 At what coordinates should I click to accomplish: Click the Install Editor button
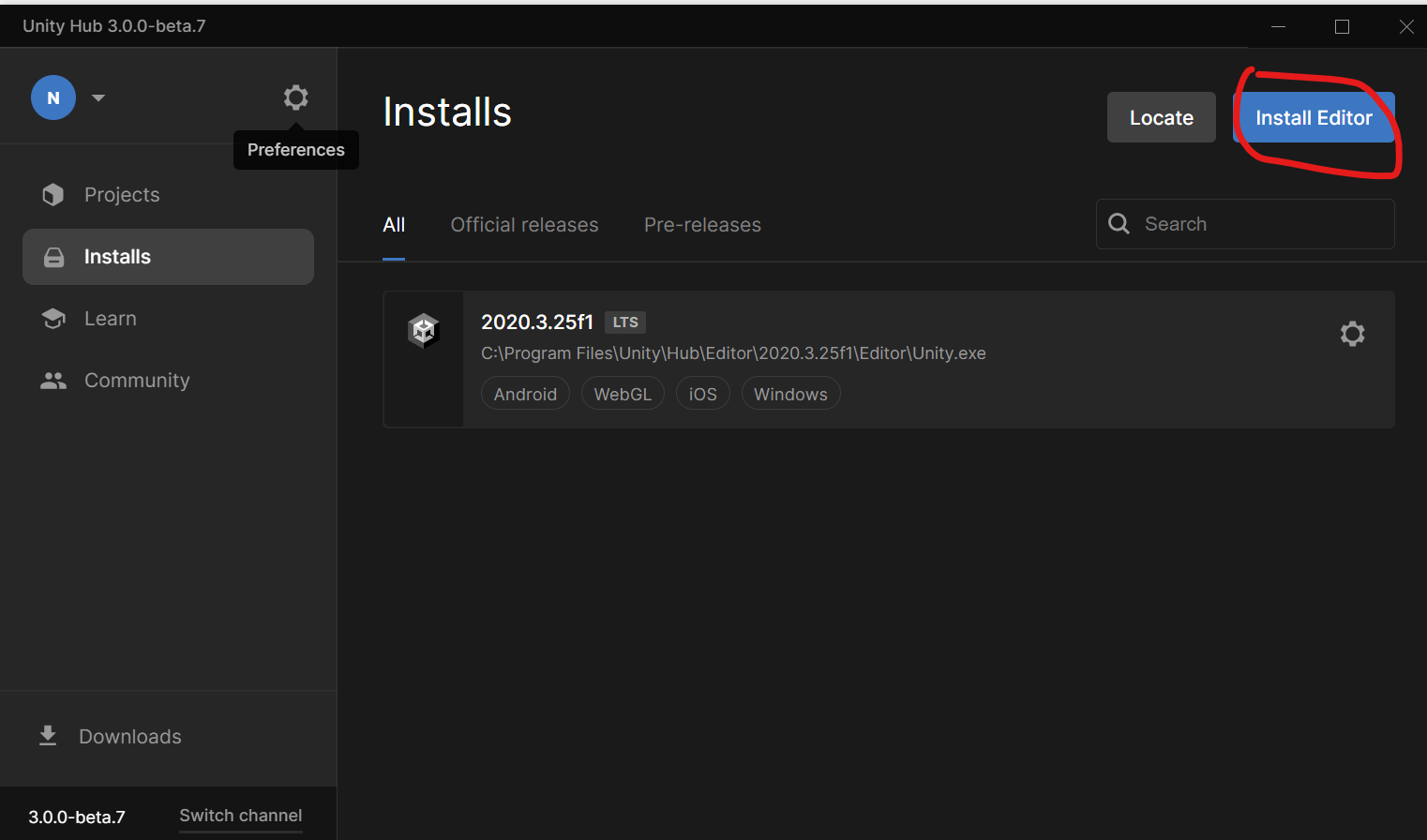pos(1314,117)
